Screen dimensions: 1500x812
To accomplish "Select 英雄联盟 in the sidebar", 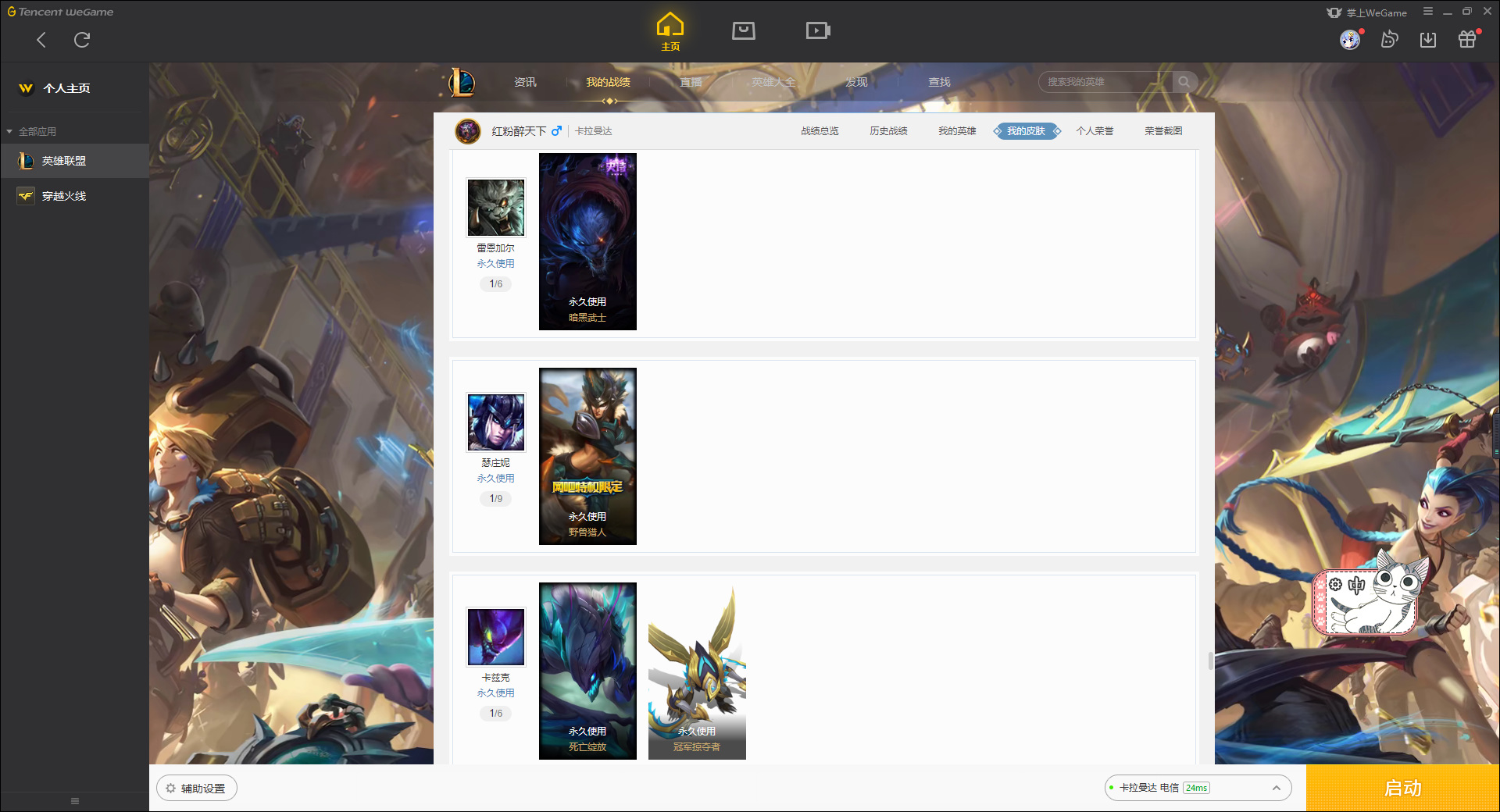I will pyautogui.click(x=74, y=161).
